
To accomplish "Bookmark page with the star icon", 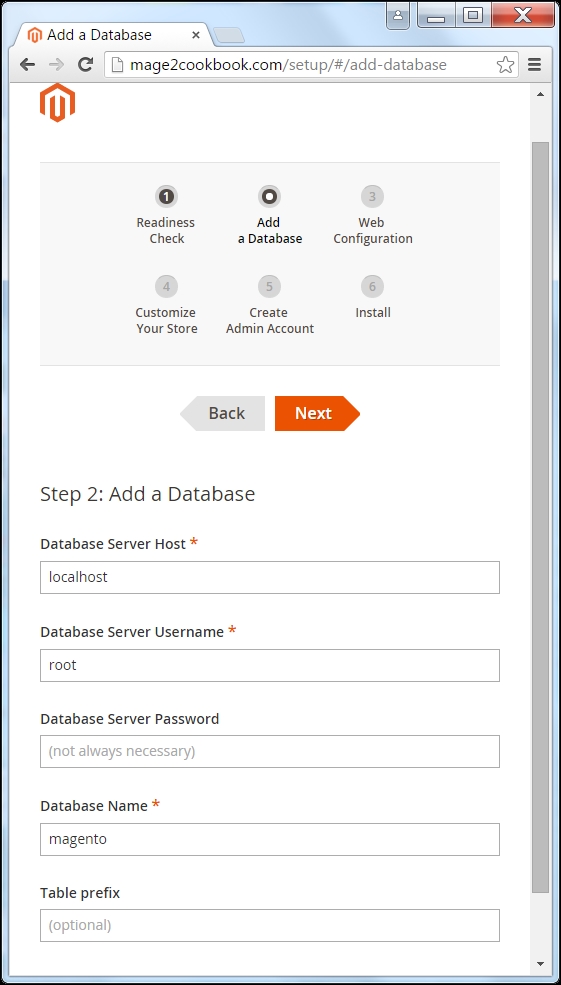I will 505,64.
